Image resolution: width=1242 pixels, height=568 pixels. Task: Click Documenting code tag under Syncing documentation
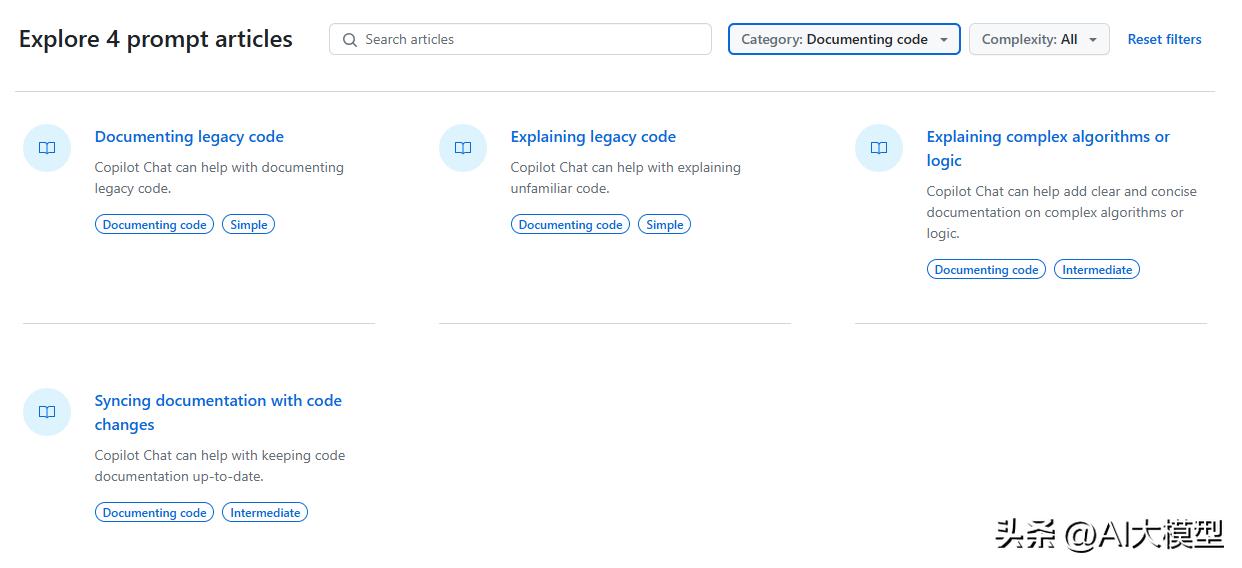[154, 513]
